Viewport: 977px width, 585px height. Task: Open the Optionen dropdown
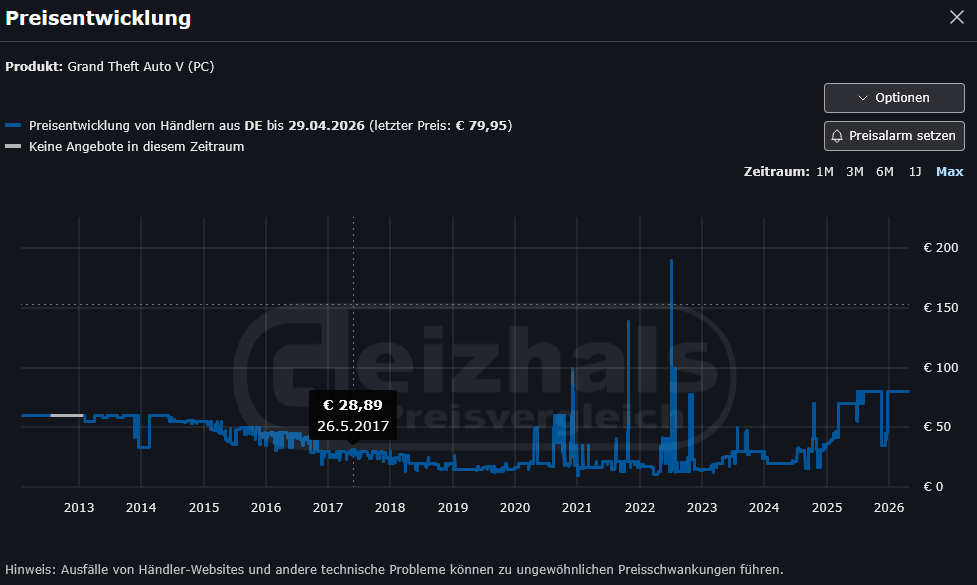[x=894, y=98]
